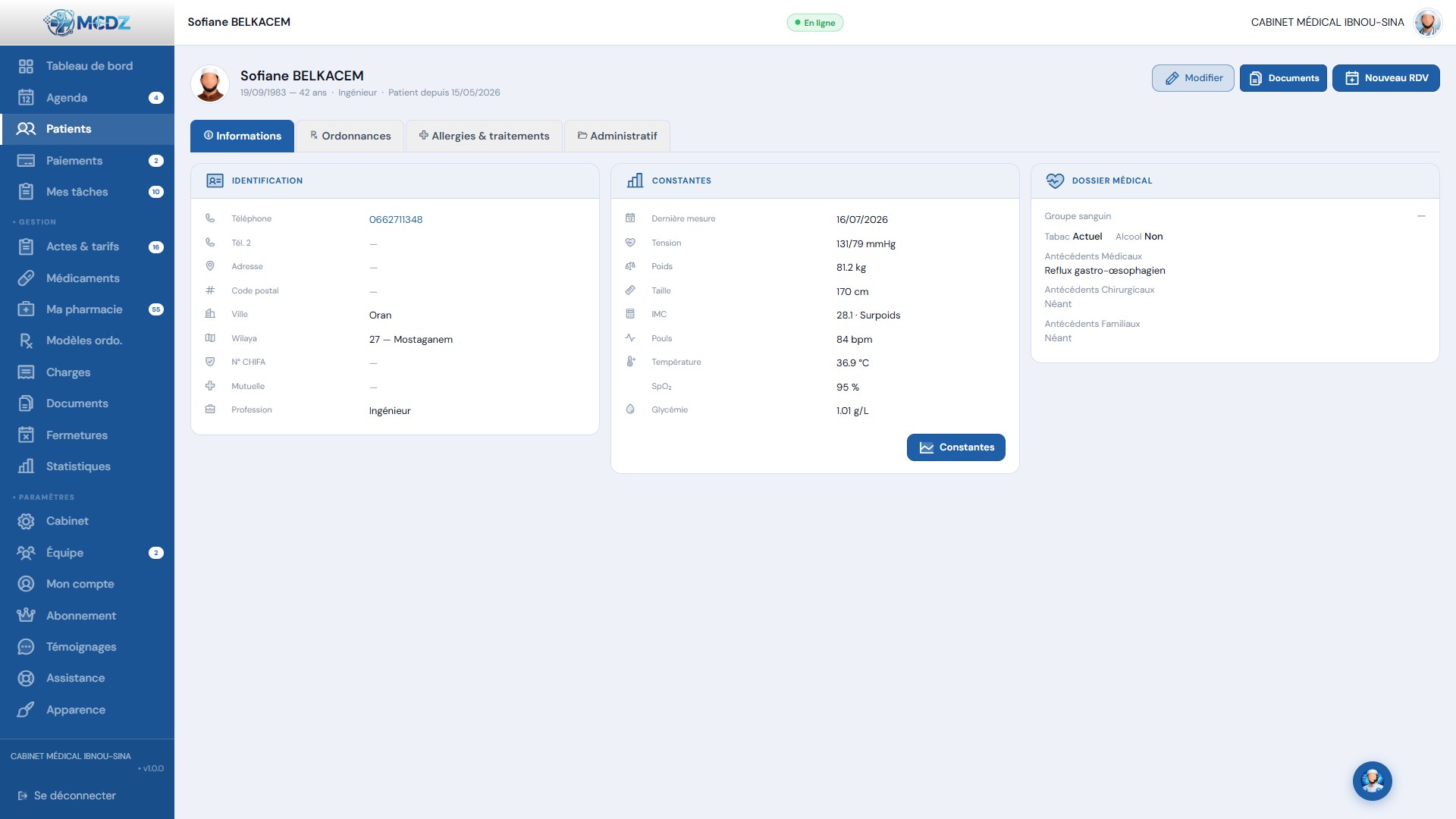
Task: Open the Tableau de bord dashboard icon
Action: 26,67
